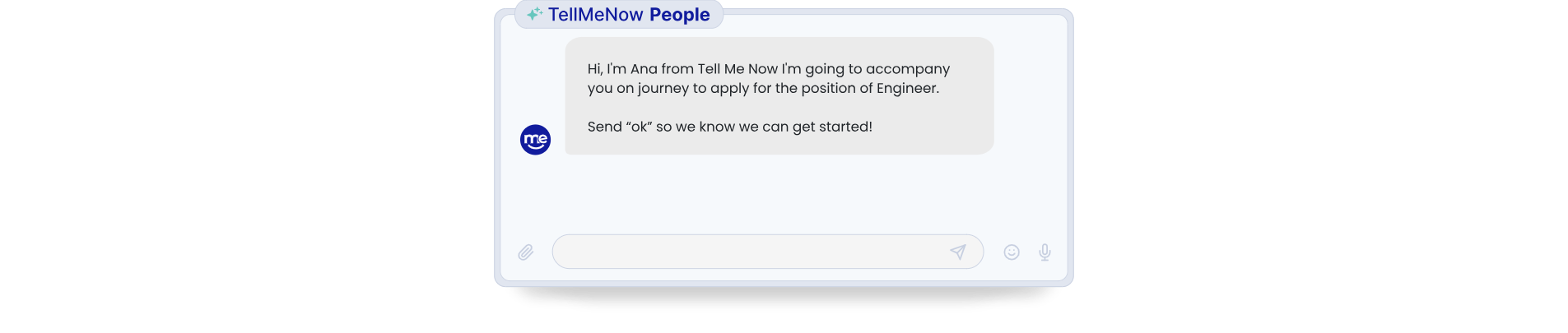Focus the chat message input field
Viewport: 1568px width, 333px height.
(767, 252)
